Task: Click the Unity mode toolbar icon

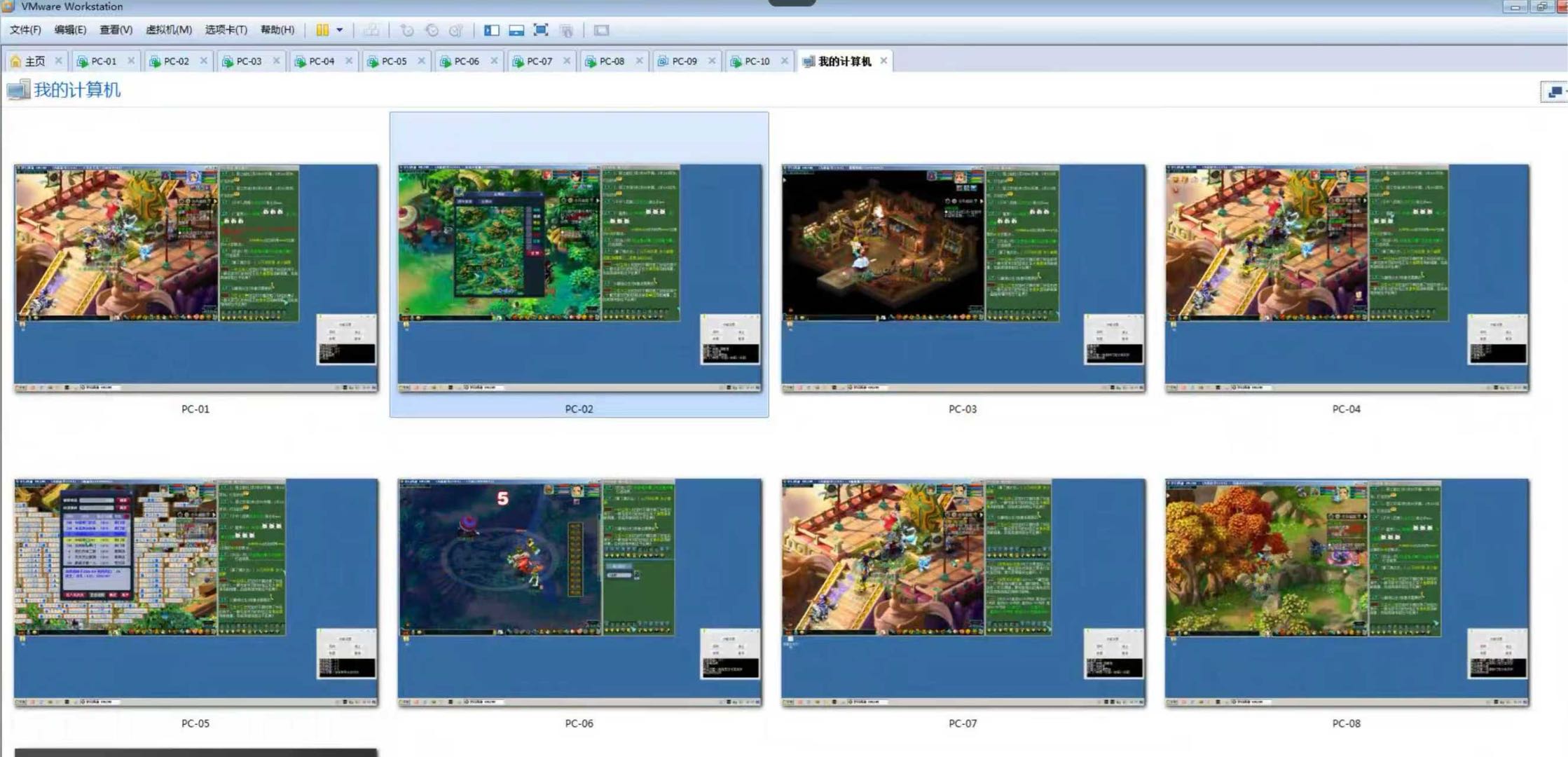Action: tap(567, 30)
